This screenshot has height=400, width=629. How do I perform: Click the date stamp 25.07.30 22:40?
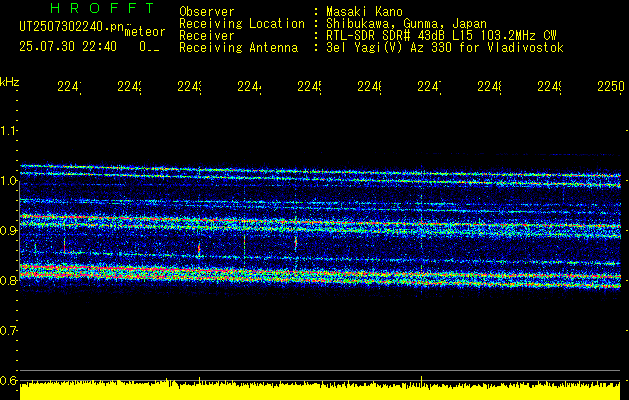(x=68, y=47)
